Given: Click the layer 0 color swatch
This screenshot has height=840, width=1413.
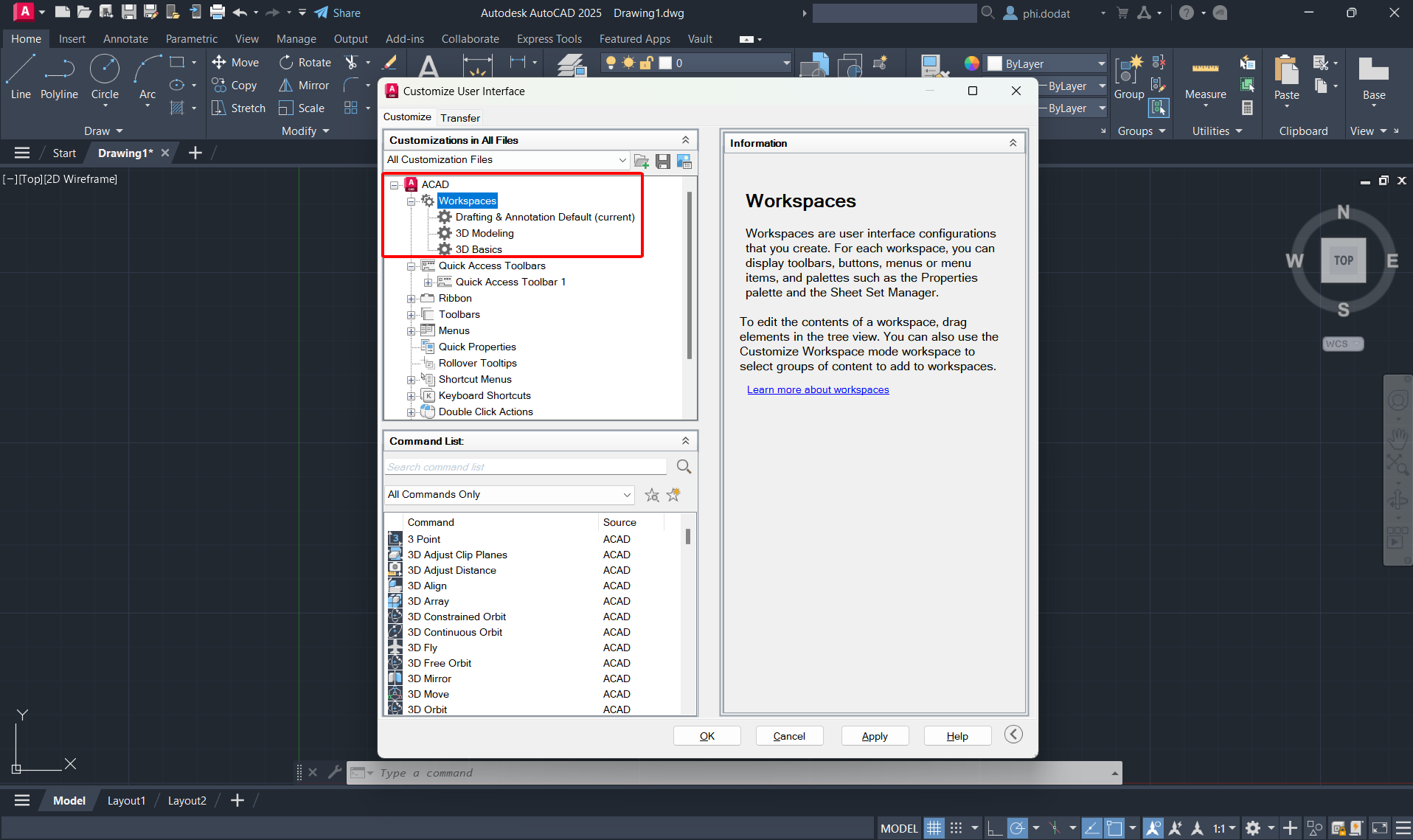Looking at the screenshot, I should click(x=665, y=63).
